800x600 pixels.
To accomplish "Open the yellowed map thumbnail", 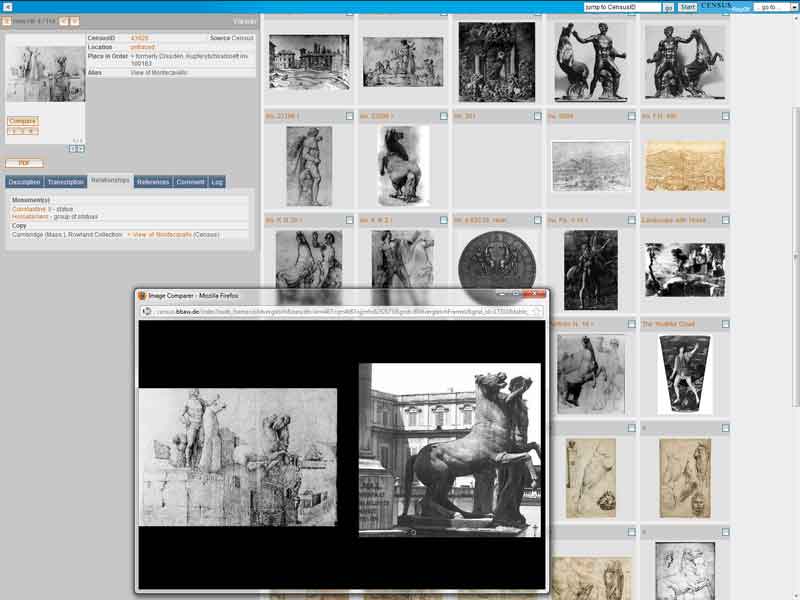I will tap(685, 166).
